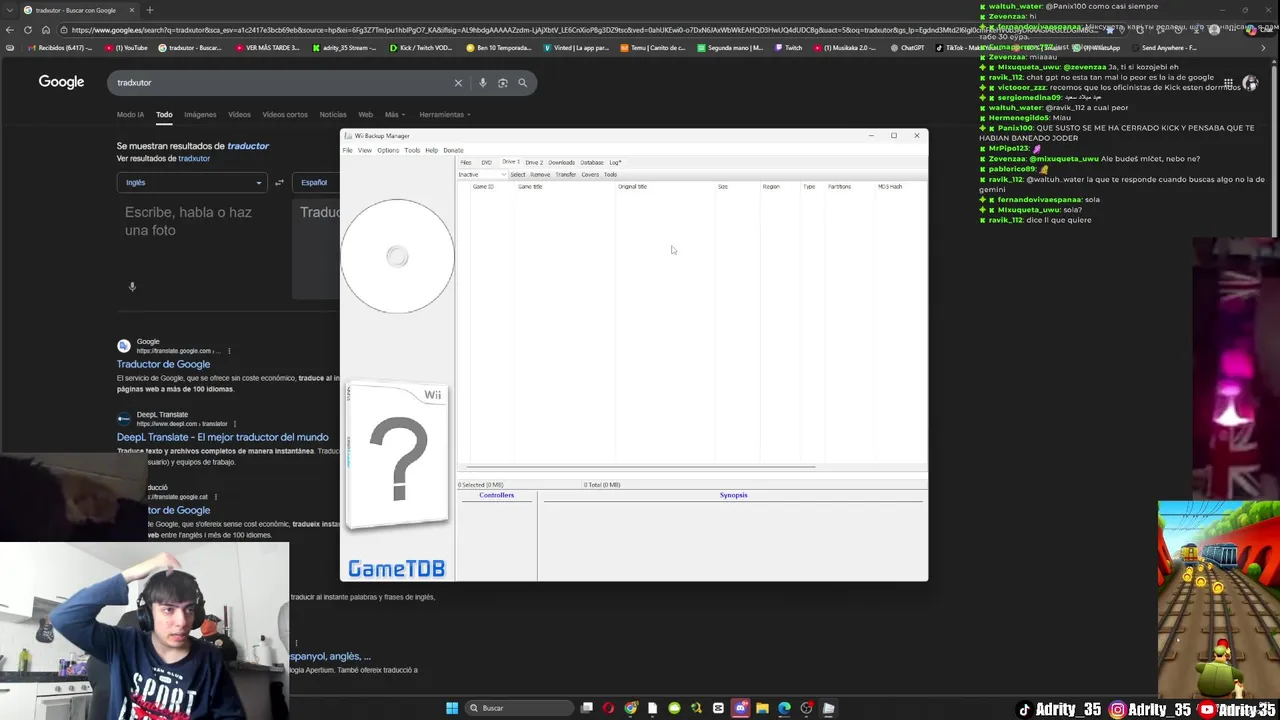Click the Transfer toolbar button
This screenshot has height=720, width=1280.
tap(566, 175)
